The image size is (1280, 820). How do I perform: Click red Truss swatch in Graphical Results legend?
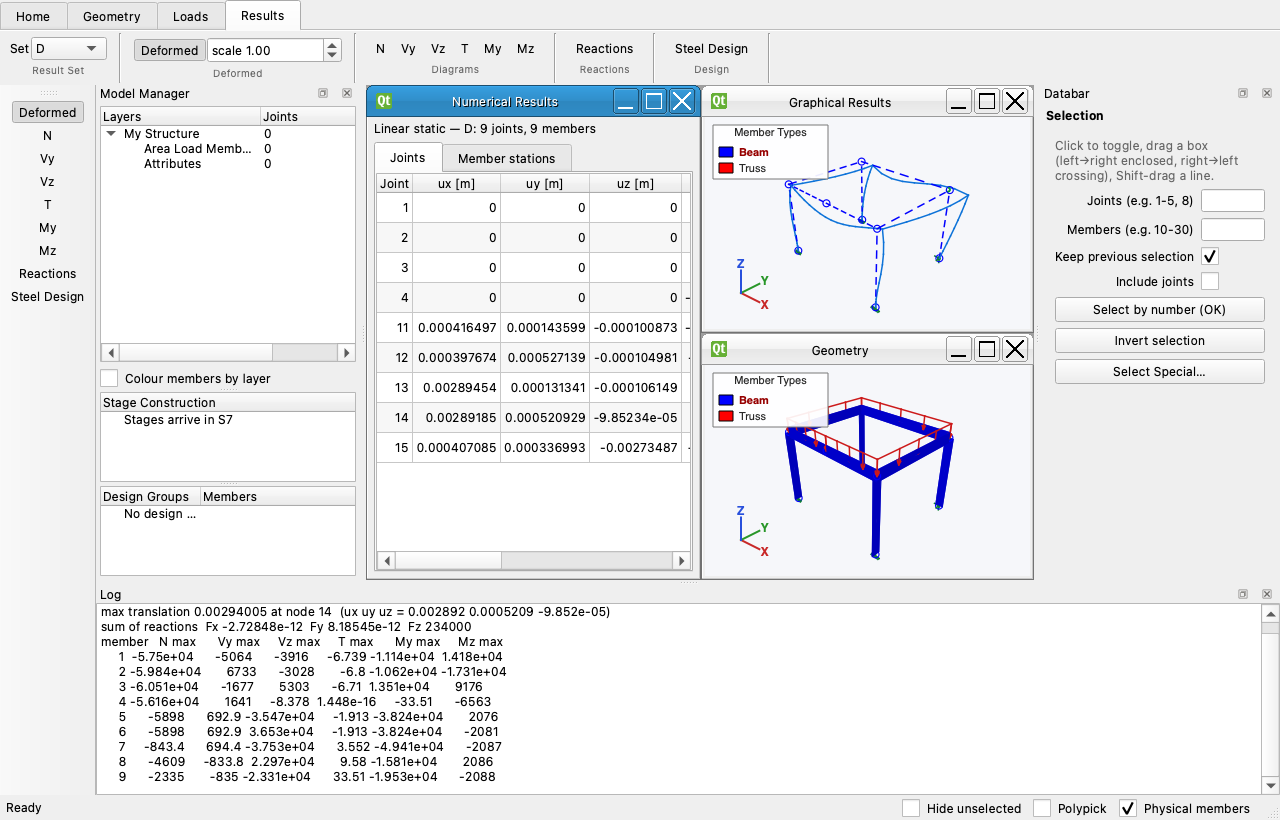725,168
